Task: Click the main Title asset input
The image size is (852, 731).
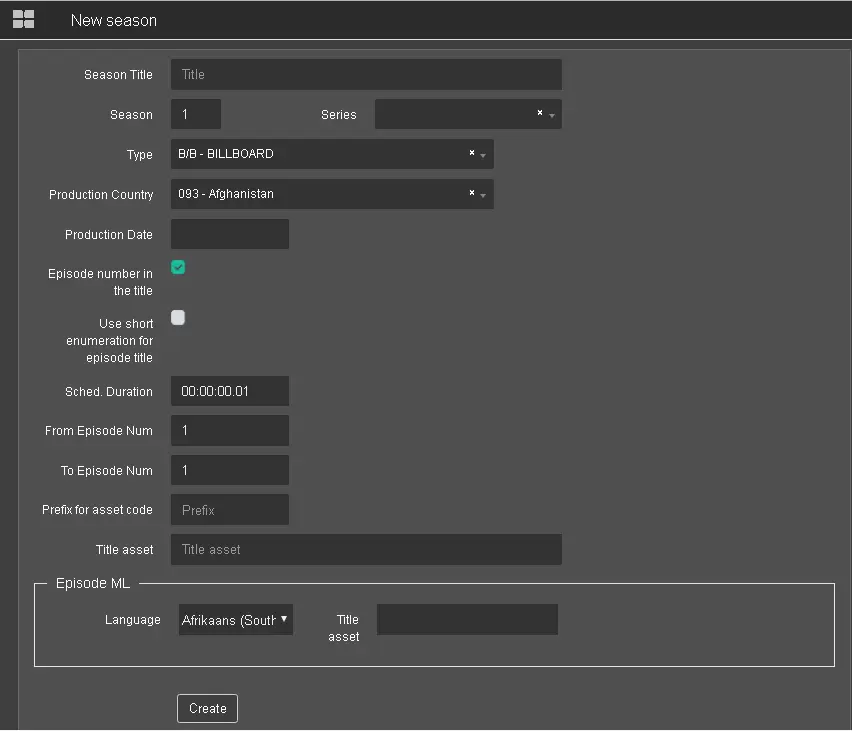Action: click(x=366, y=549)
